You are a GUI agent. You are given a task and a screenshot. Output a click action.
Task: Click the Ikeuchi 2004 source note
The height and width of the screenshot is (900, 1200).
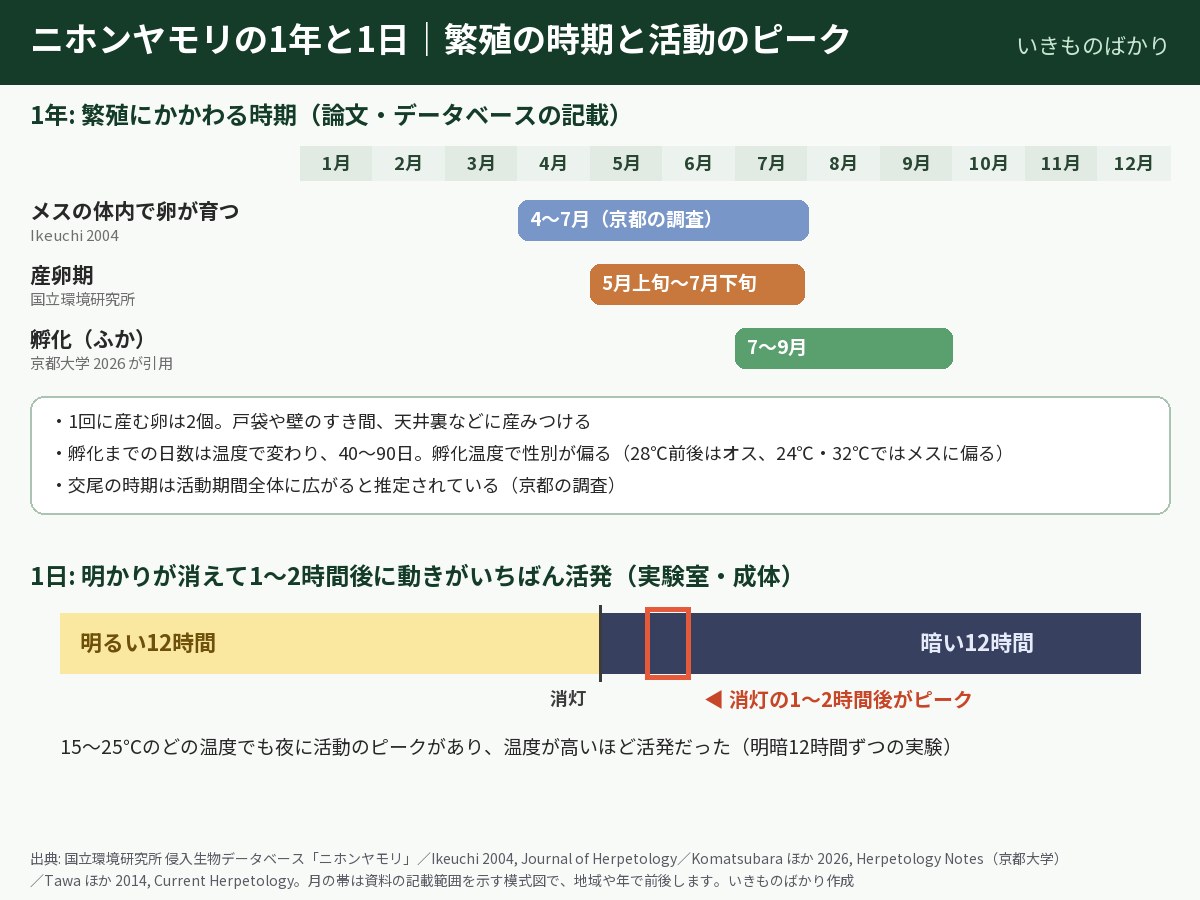click(75, 236)
